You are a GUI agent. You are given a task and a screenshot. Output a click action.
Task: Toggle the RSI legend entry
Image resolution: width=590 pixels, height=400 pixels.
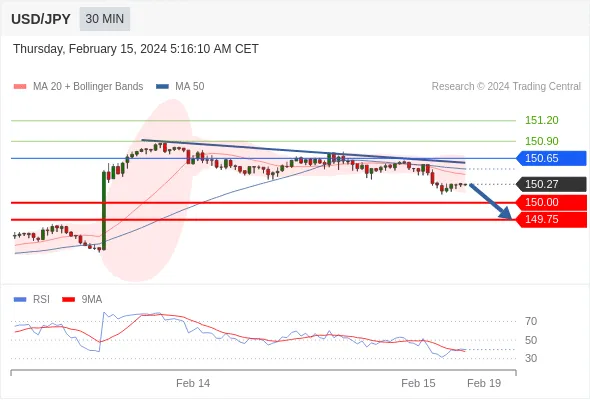point(32,300)
